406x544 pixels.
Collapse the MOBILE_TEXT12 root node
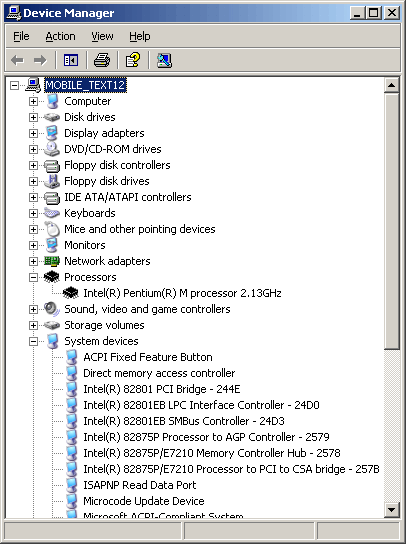(14, 85)
